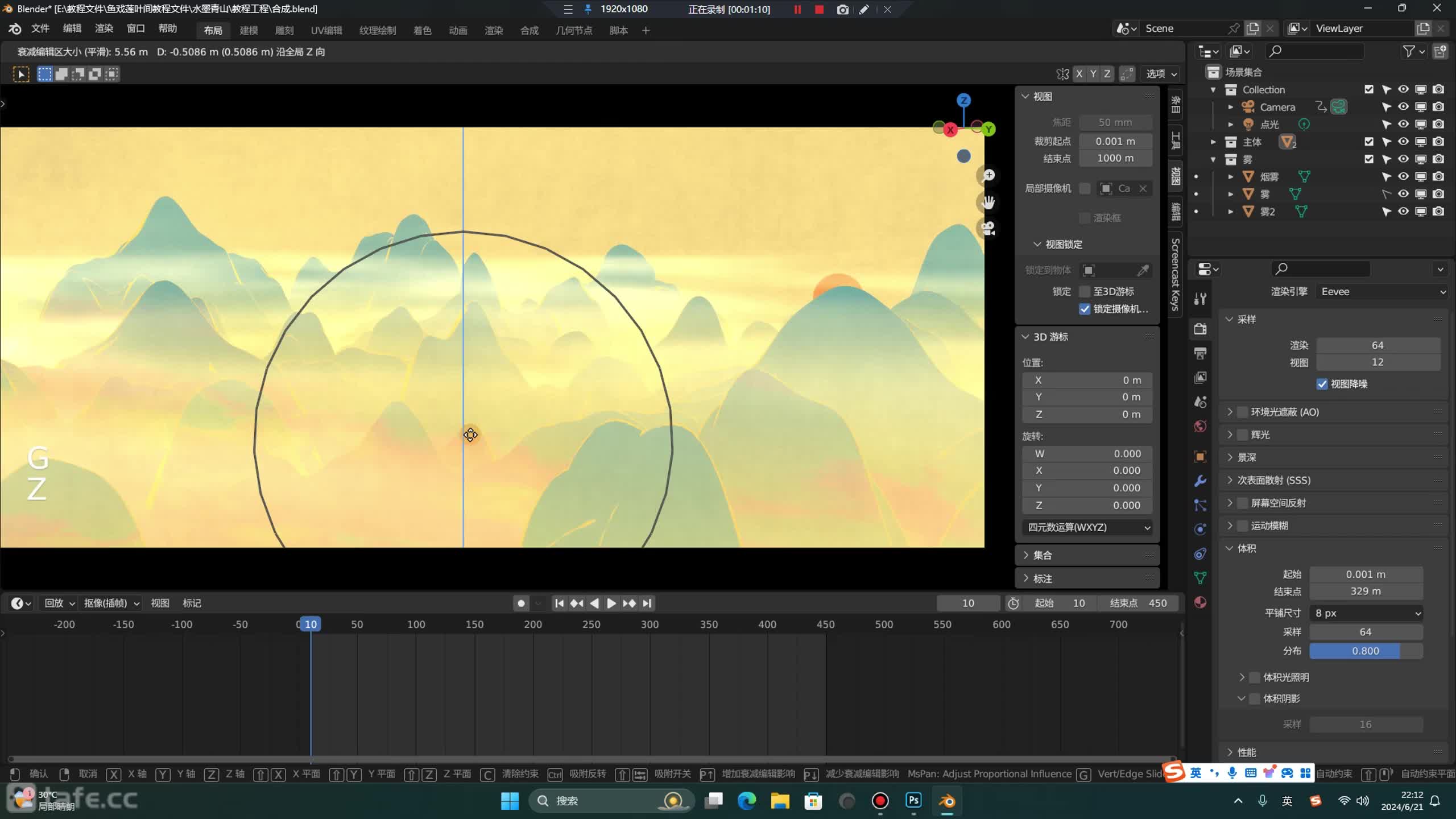Image resolution: width=1456 pixels, height=819 pixels.
Task: Click the X axis mirror button
Action: coord(1079,74)
